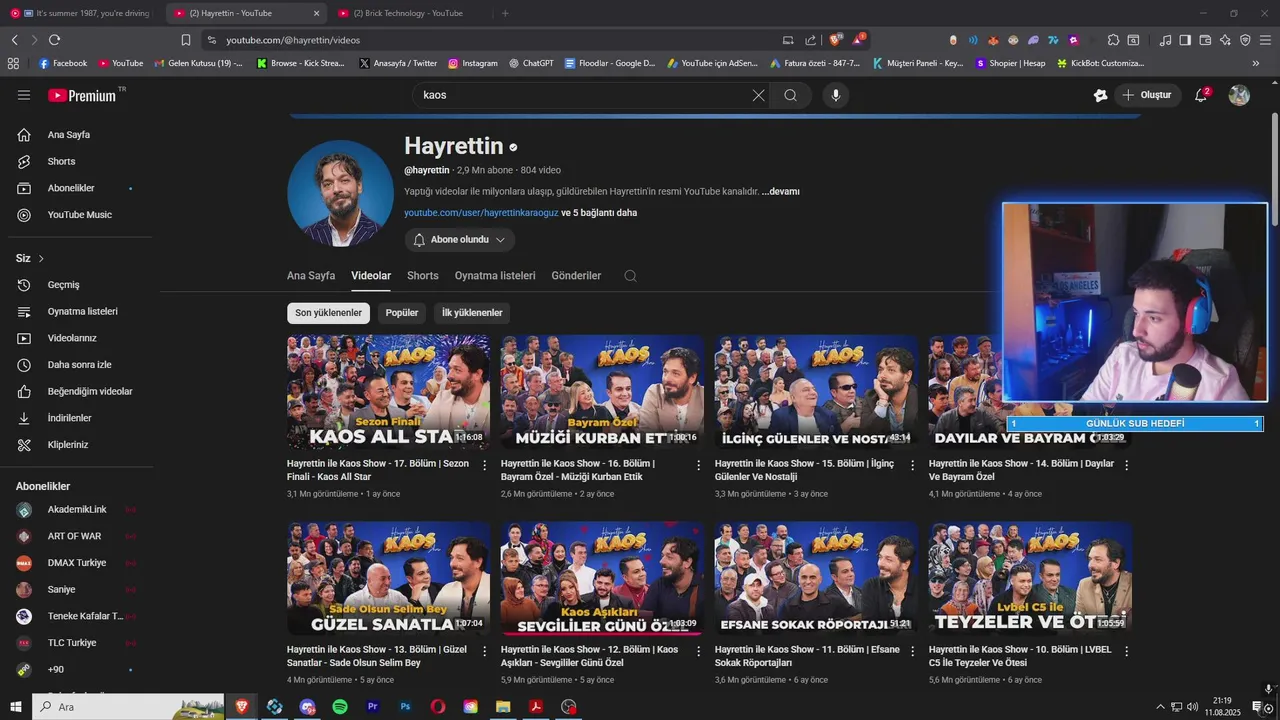The image size is (1280, 720).
Task: Switch to the Gönderiler channel tab
Action: pyautogui.click(x=576, y=276)
